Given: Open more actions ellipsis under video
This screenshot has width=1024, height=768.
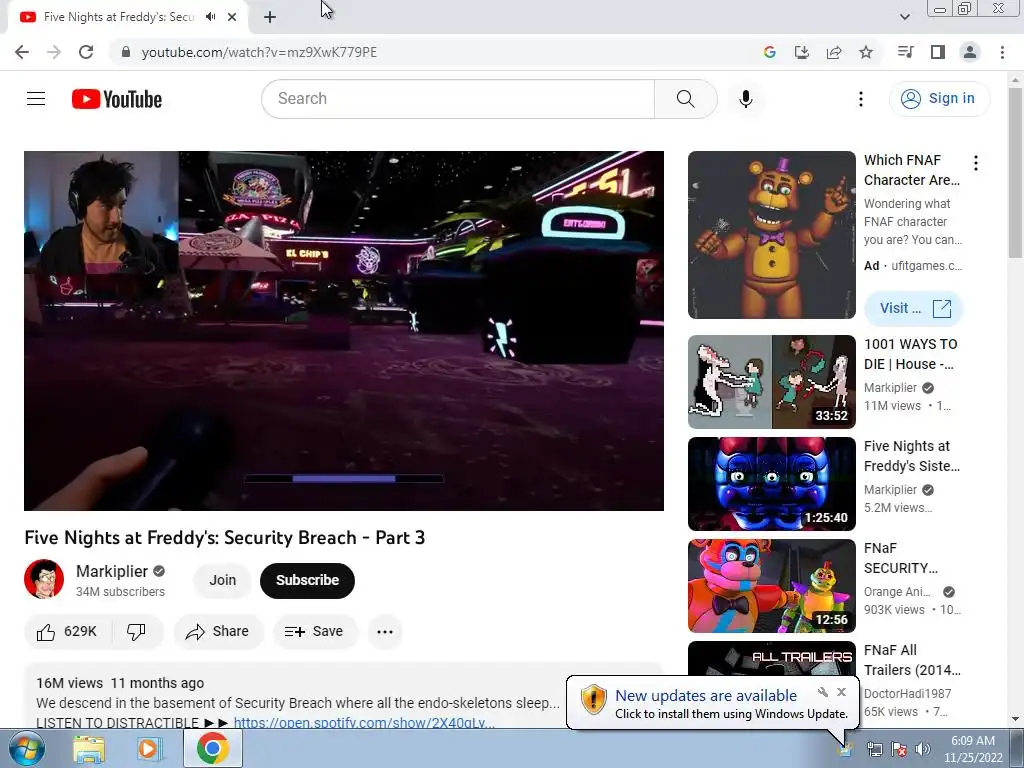Looking at the screenshot, I should tap(385, 632).
